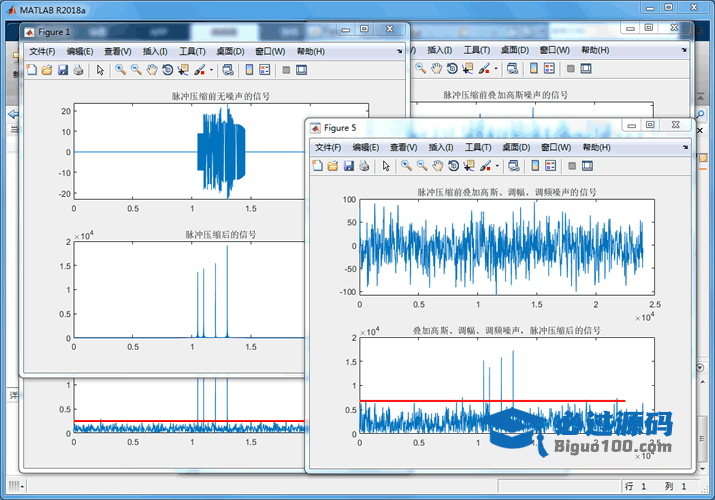
Task: Click the "列 1" status bar field
Action: click(675, 486)
